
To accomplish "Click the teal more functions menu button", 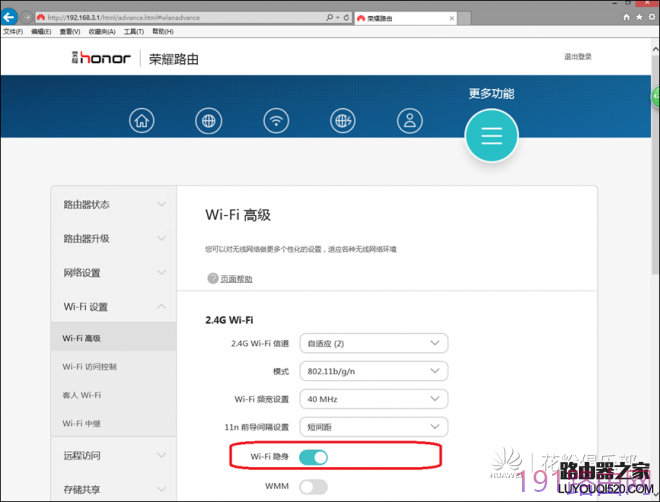I will pyautogui.click(x=491, y=135).
